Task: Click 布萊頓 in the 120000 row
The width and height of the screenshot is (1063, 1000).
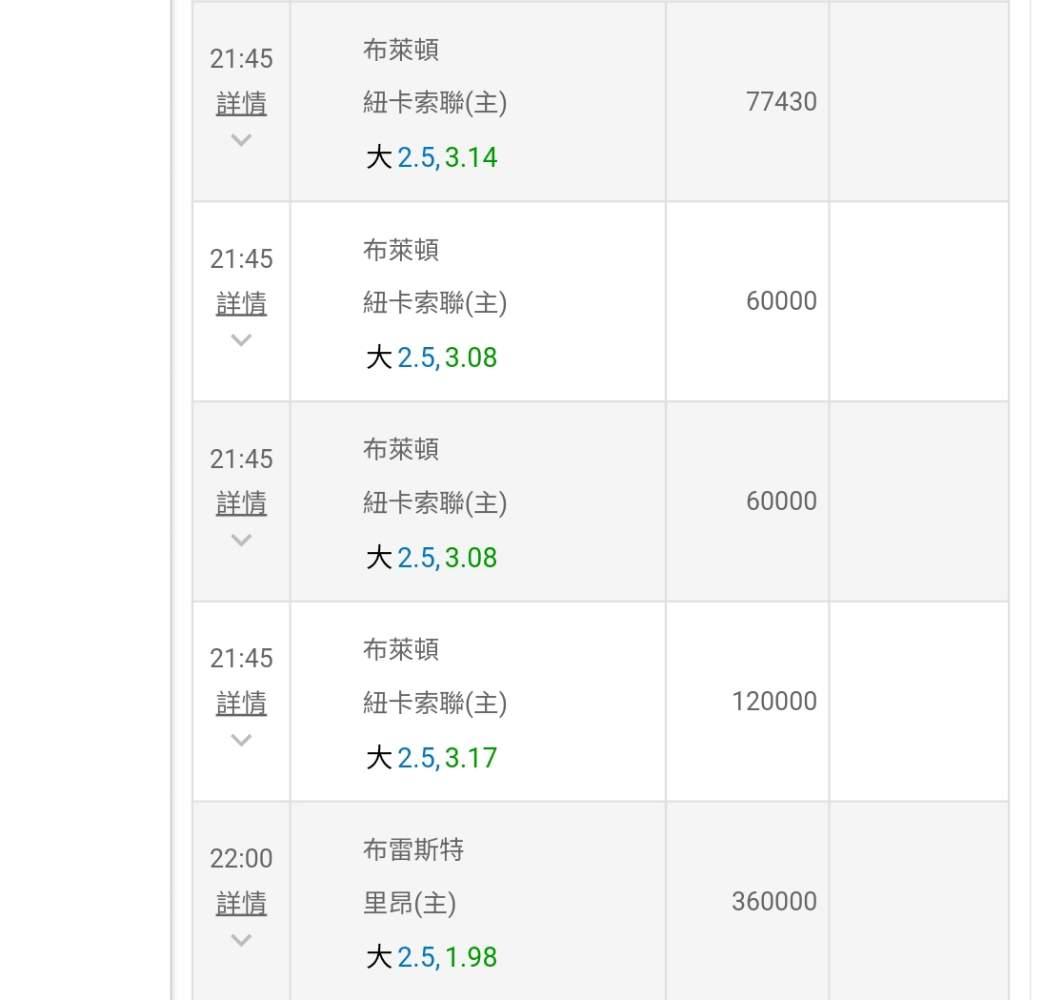Action: [401, 650]
